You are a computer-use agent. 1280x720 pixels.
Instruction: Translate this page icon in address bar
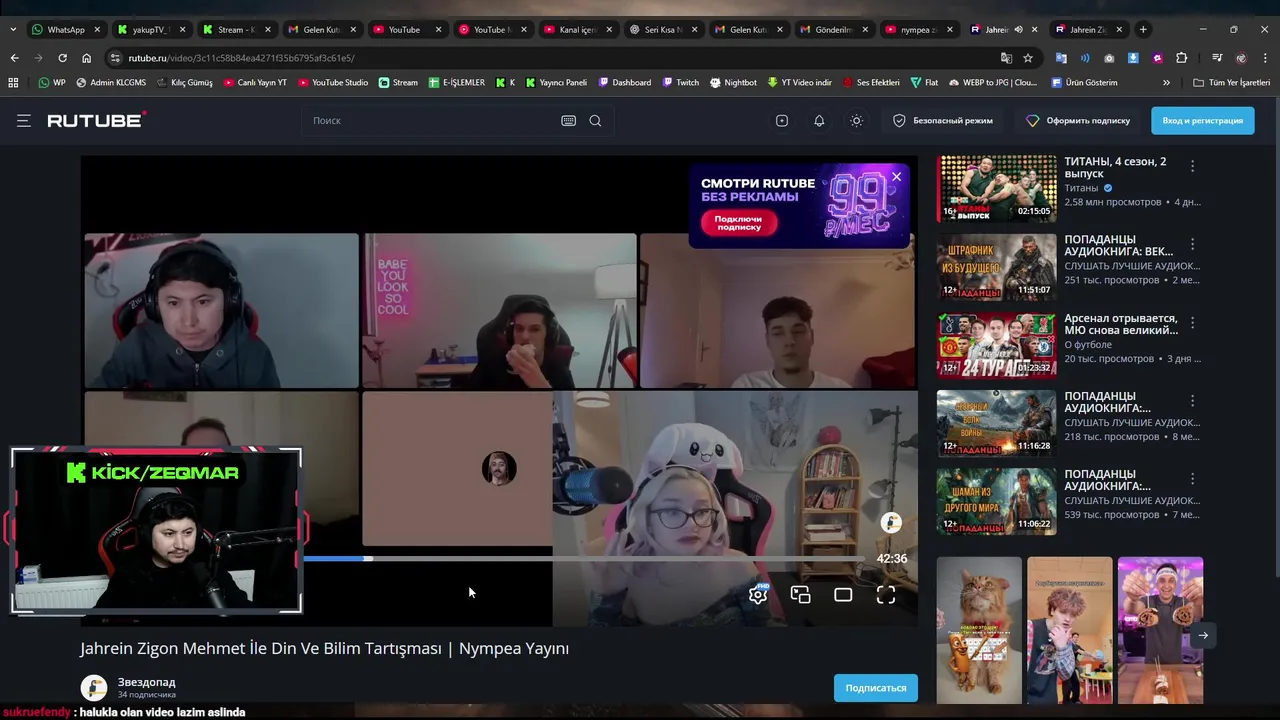pos(1006,58)
